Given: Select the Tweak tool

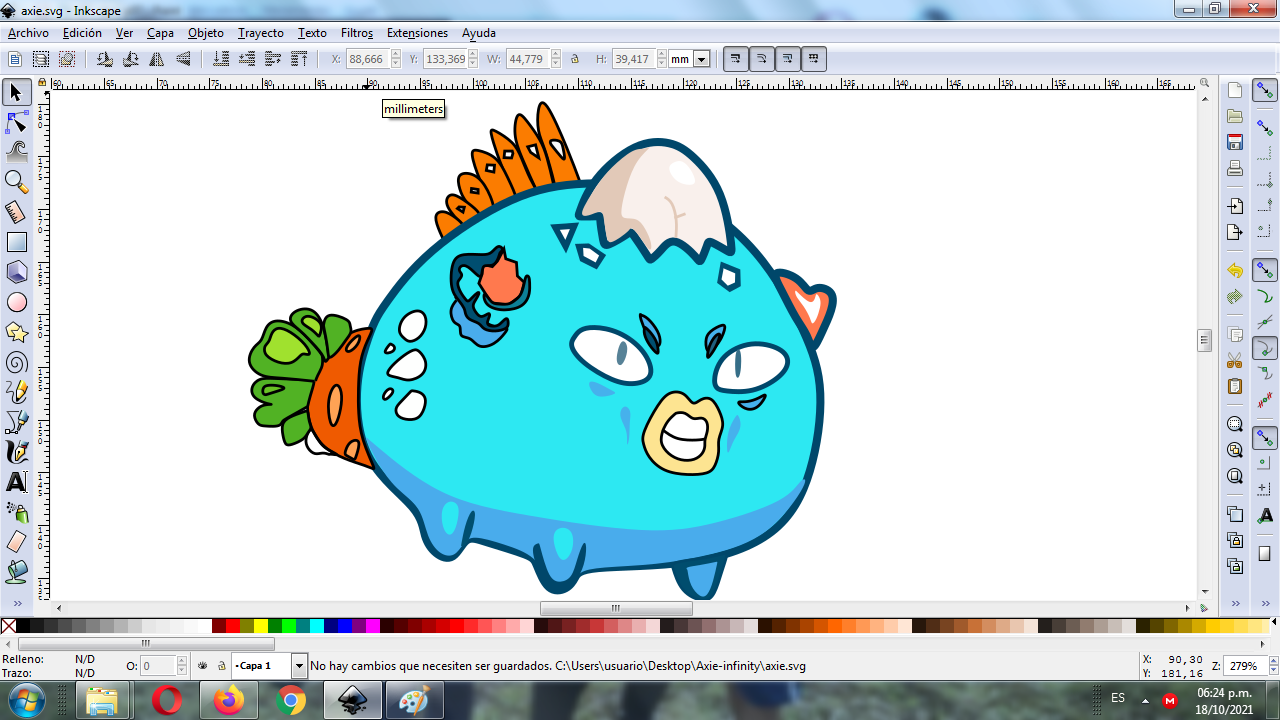Looking at the screenshot, I should click(16, 152).
